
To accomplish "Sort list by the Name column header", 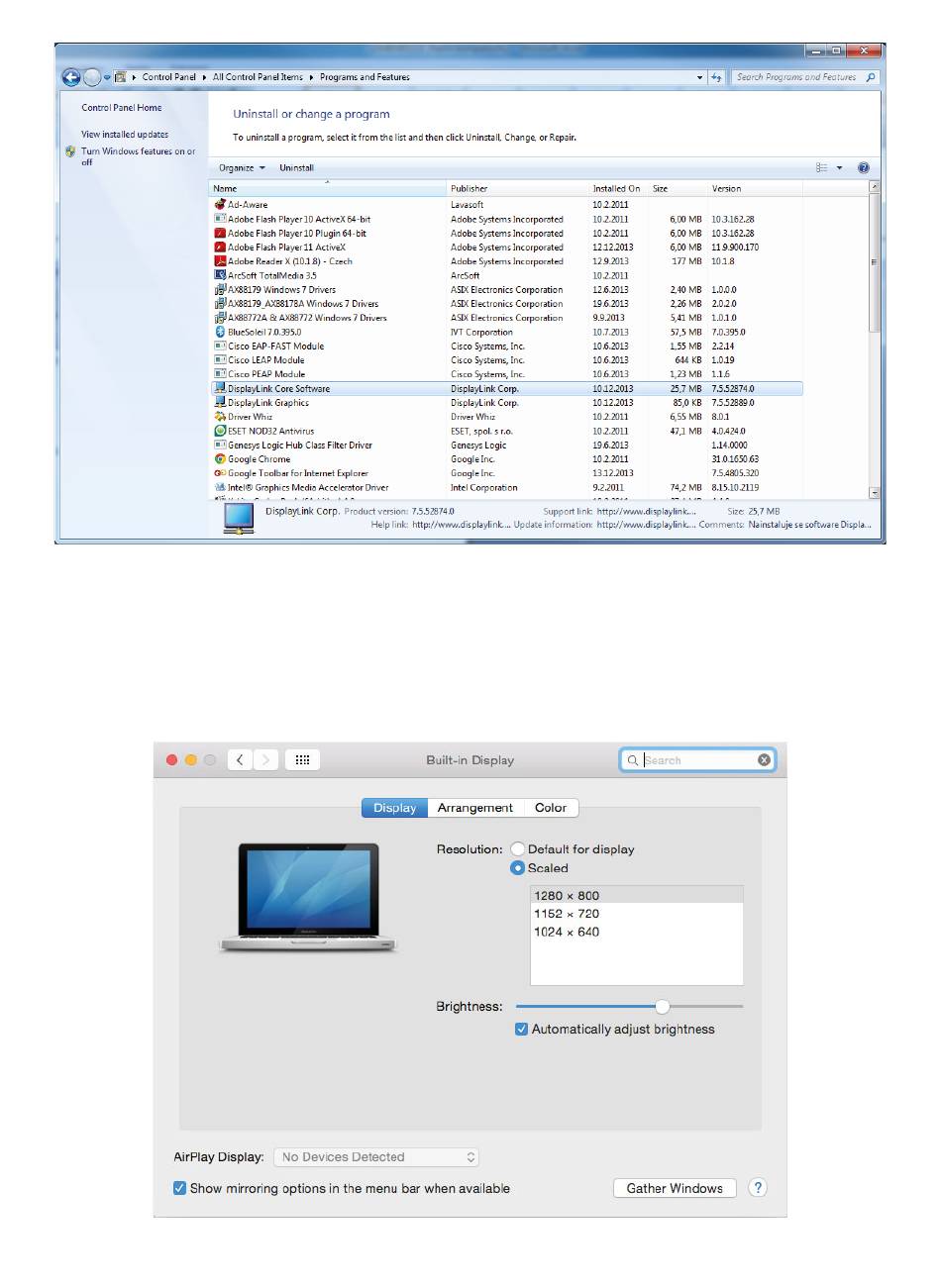I will click(328, 188).
